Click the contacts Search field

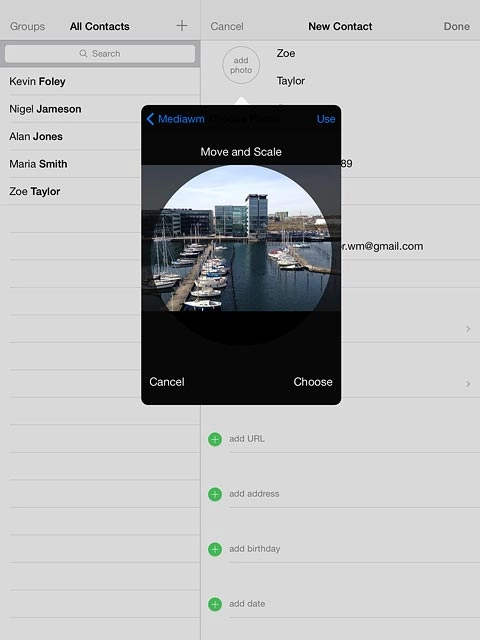[100, 53]
